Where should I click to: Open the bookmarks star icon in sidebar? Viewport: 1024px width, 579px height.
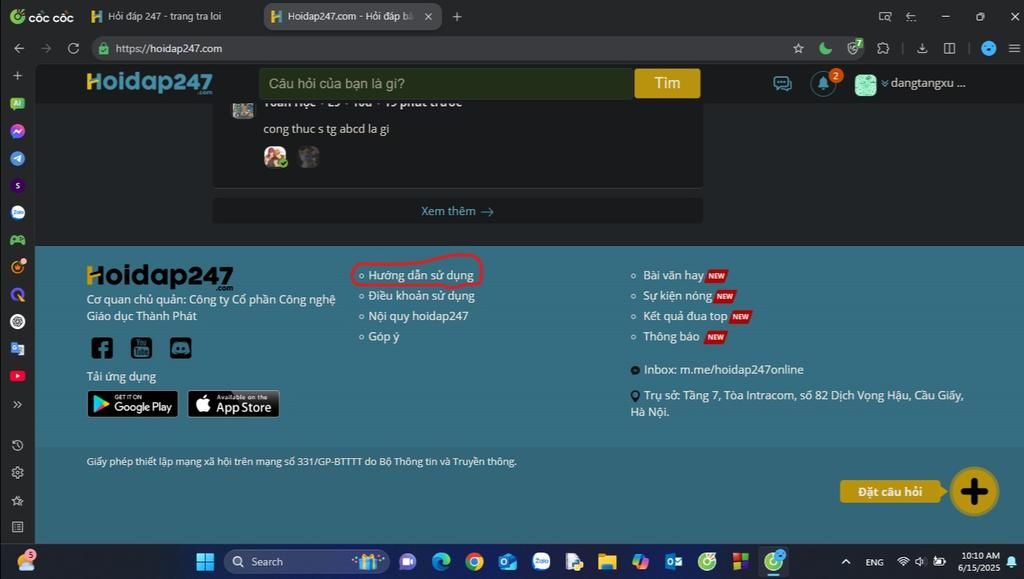(18, 501)
